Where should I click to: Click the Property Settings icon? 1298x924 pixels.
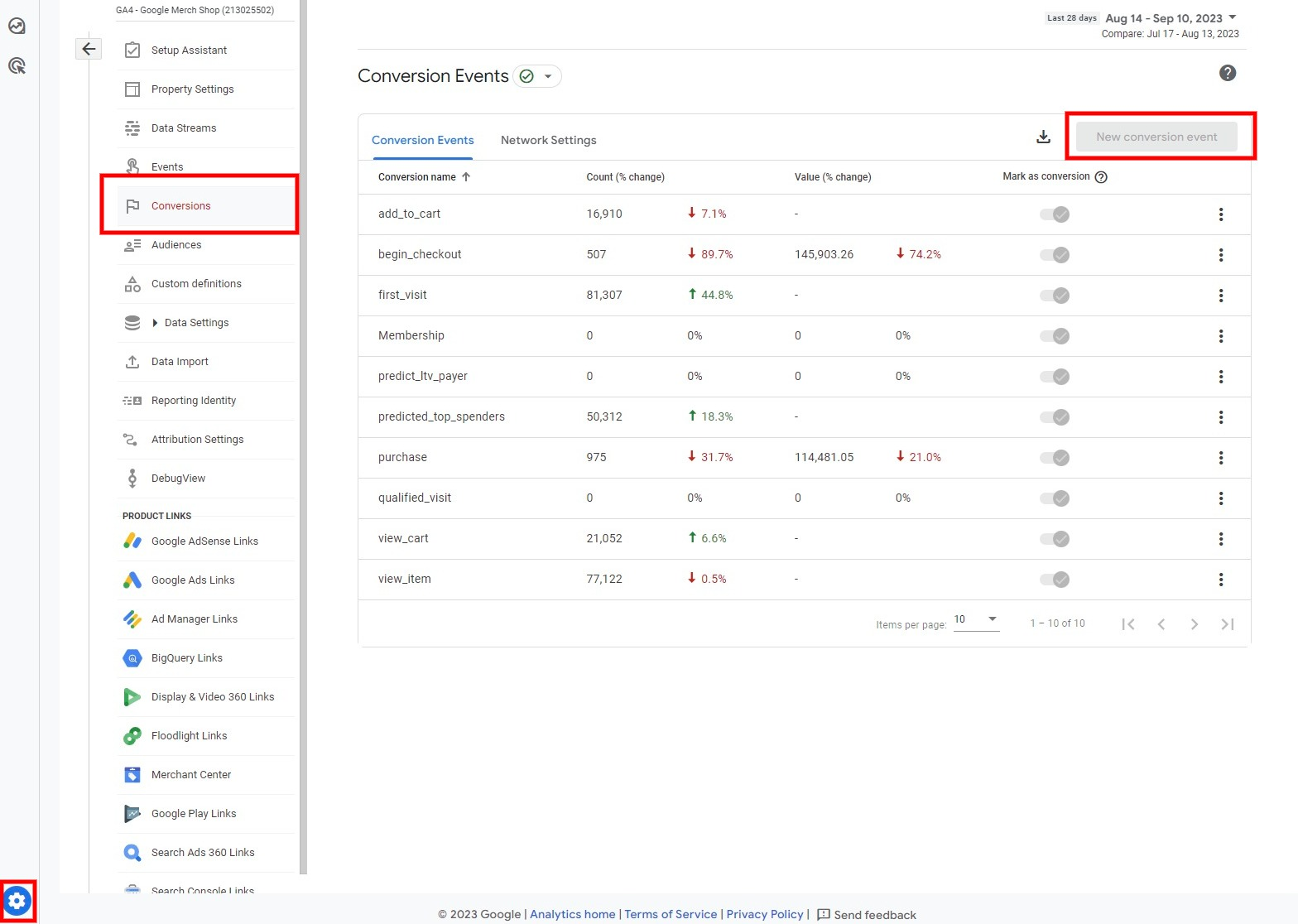(132, 89)
